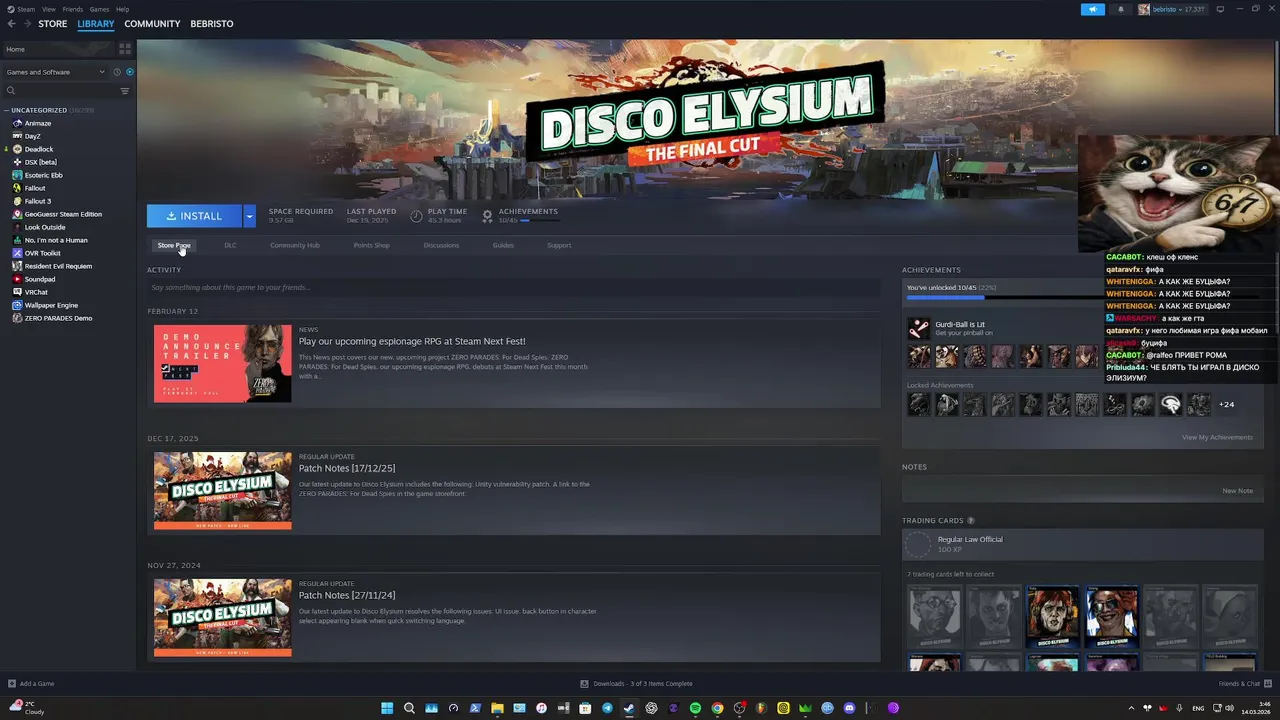Viewport: 1280px width, 720px height.
Task: Open the announcements megaphone button
Action: click(1093, 9)
